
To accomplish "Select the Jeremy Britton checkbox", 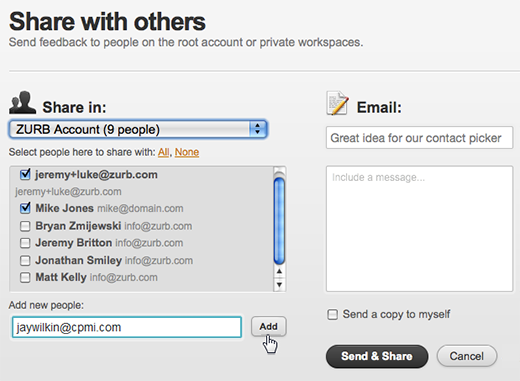I will pyautogui.click(x=25, y=243).
